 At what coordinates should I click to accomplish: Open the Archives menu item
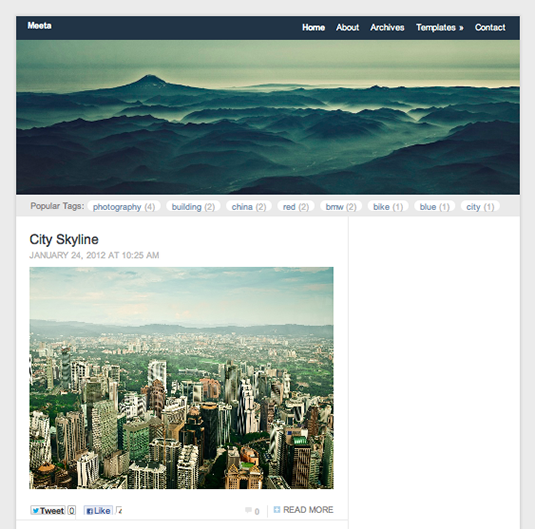387,28
